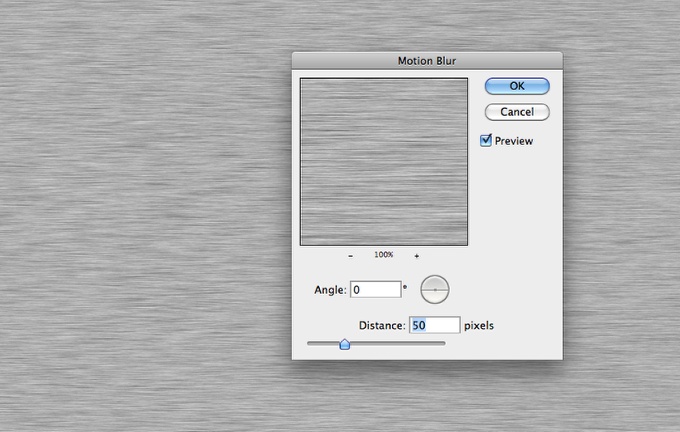This screenshot has height=432, width=680.
Task: Click the Motion Blur title bar
Action: pos(427,61)
